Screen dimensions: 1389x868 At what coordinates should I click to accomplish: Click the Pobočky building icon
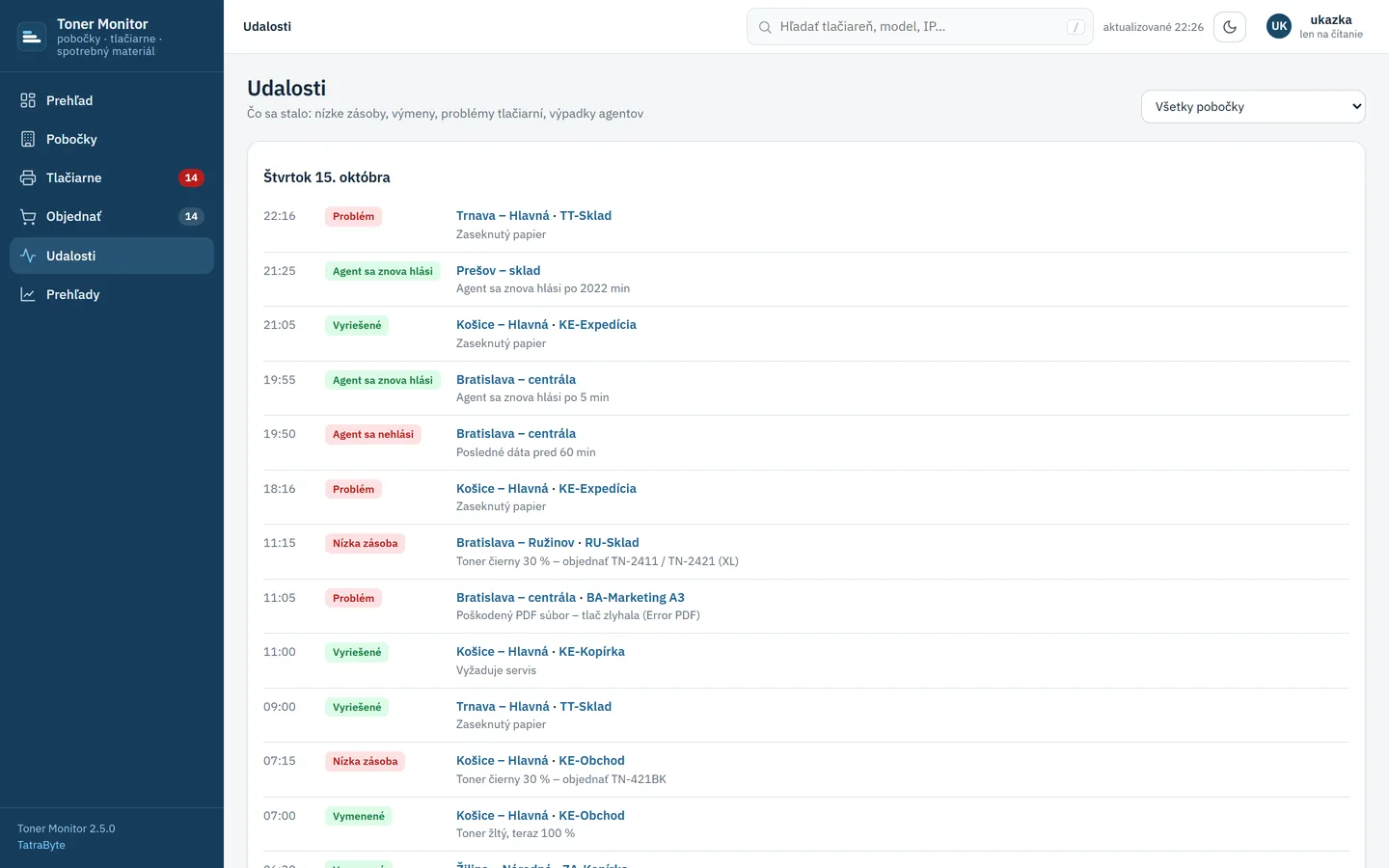click(28, 139)
